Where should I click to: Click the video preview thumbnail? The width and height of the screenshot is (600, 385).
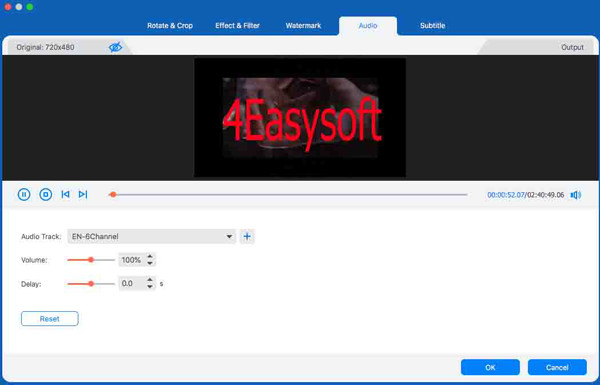point(300,117)
